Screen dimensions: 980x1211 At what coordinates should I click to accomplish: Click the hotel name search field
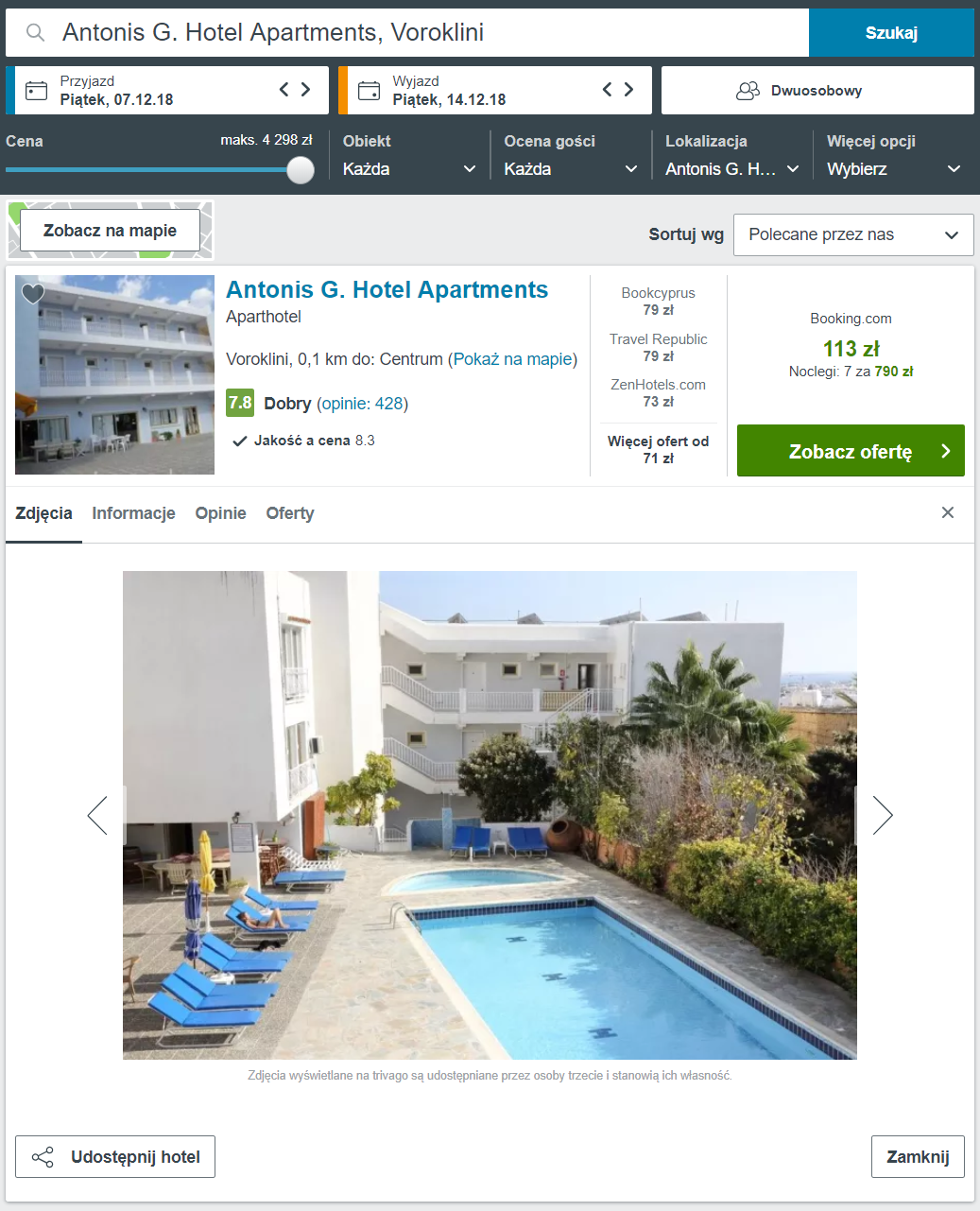pyautogui.click(x=407, y=33)
